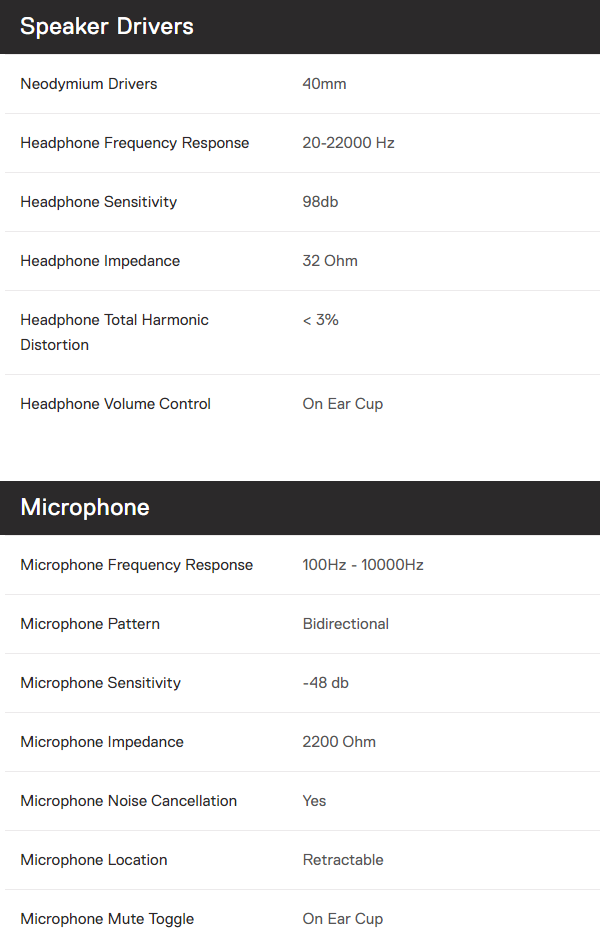Click the Speaker Drivers section header

(300, 27)
